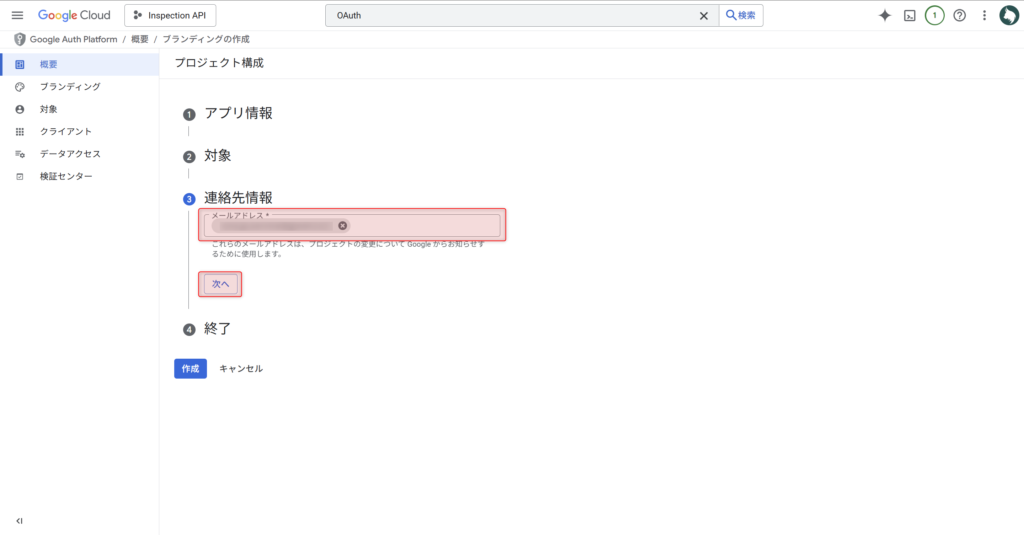Activate Cloud Shell terminal icon

(909, 15)
